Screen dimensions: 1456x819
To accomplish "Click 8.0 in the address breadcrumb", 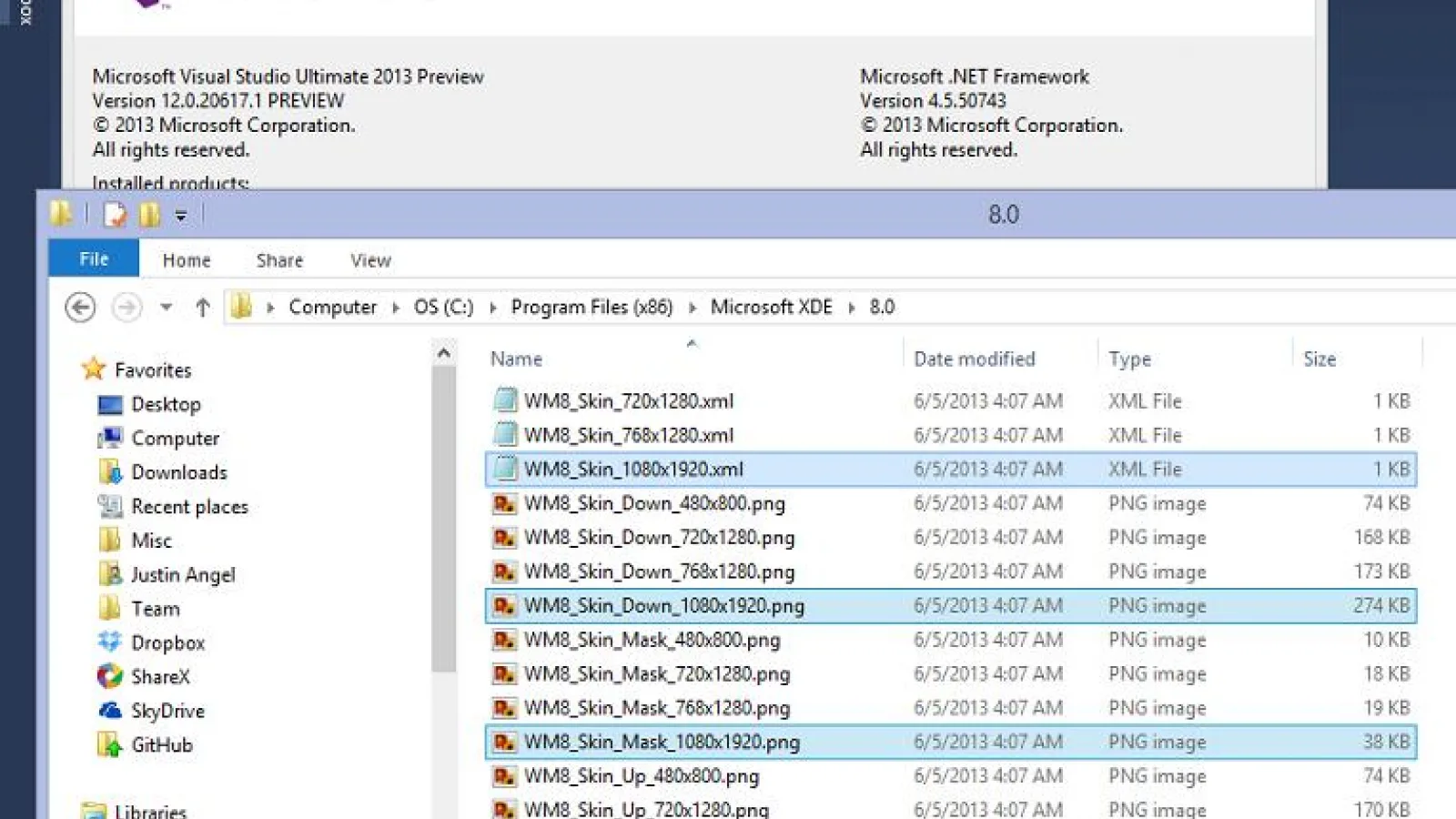I will pyautogui.click(x=882, y=308).
